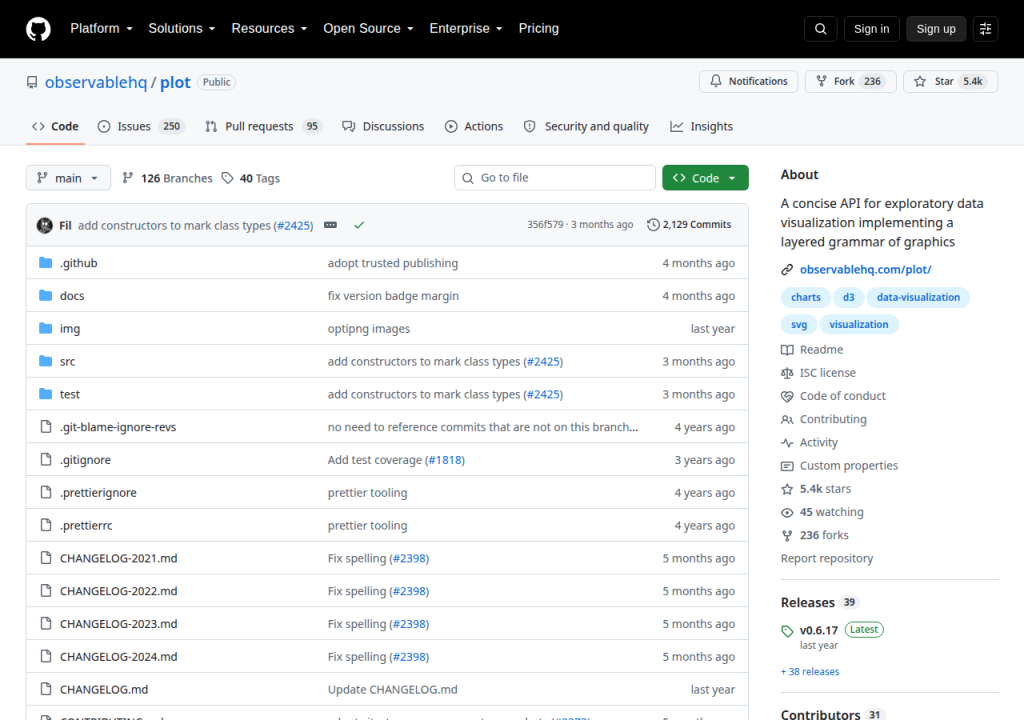Click Sign in
This screenshot has width=1024, height=720.
tap(871, 29)
